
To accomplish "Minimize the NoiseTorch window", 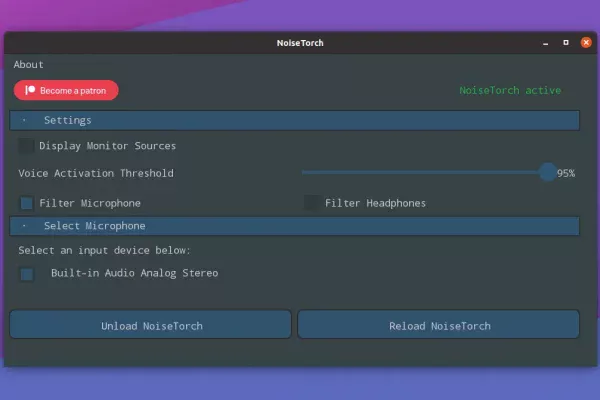I will coord(545,43).
